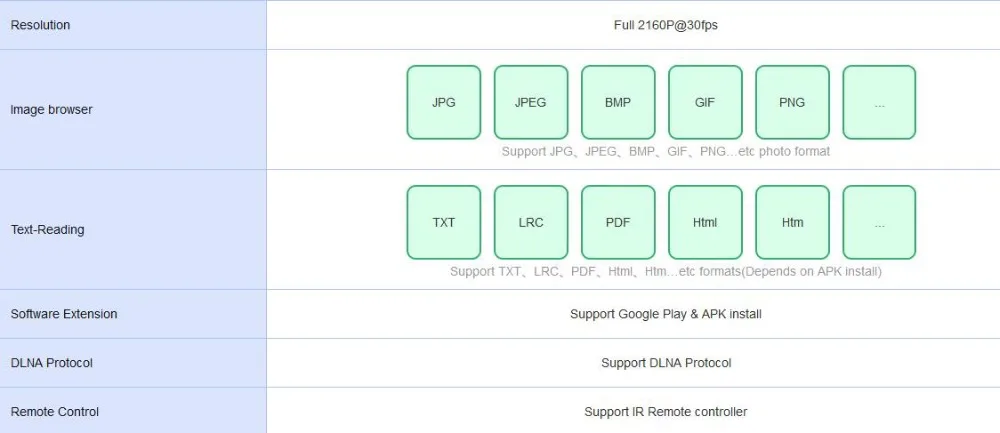
Task: Select the Htm format tile
Action: 792,222
